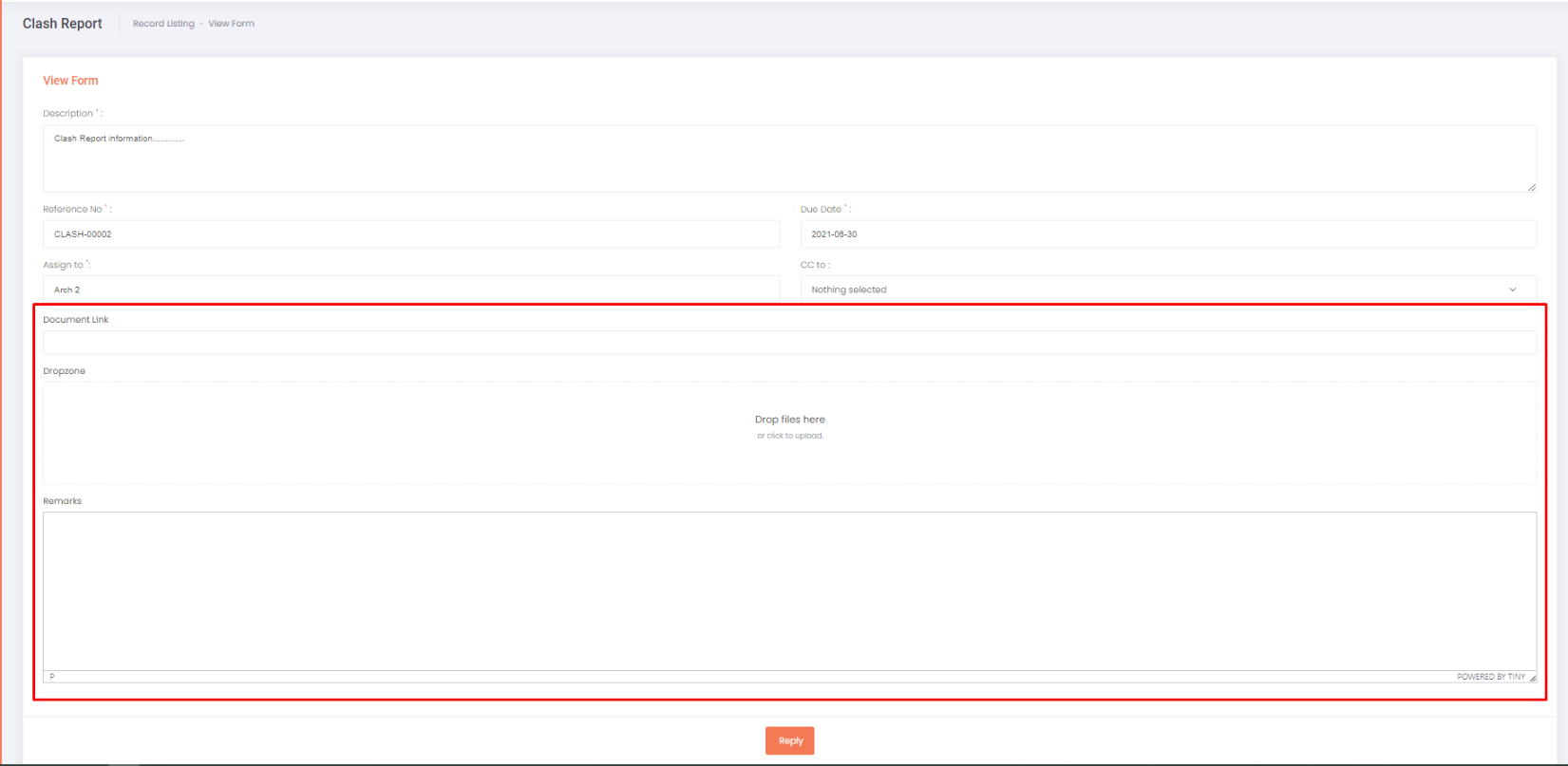Image resolution: width=1568 pixels, height=766 pixels.
Task: Click the View Form breadcrumb item
Action: [x=231, y=24]
